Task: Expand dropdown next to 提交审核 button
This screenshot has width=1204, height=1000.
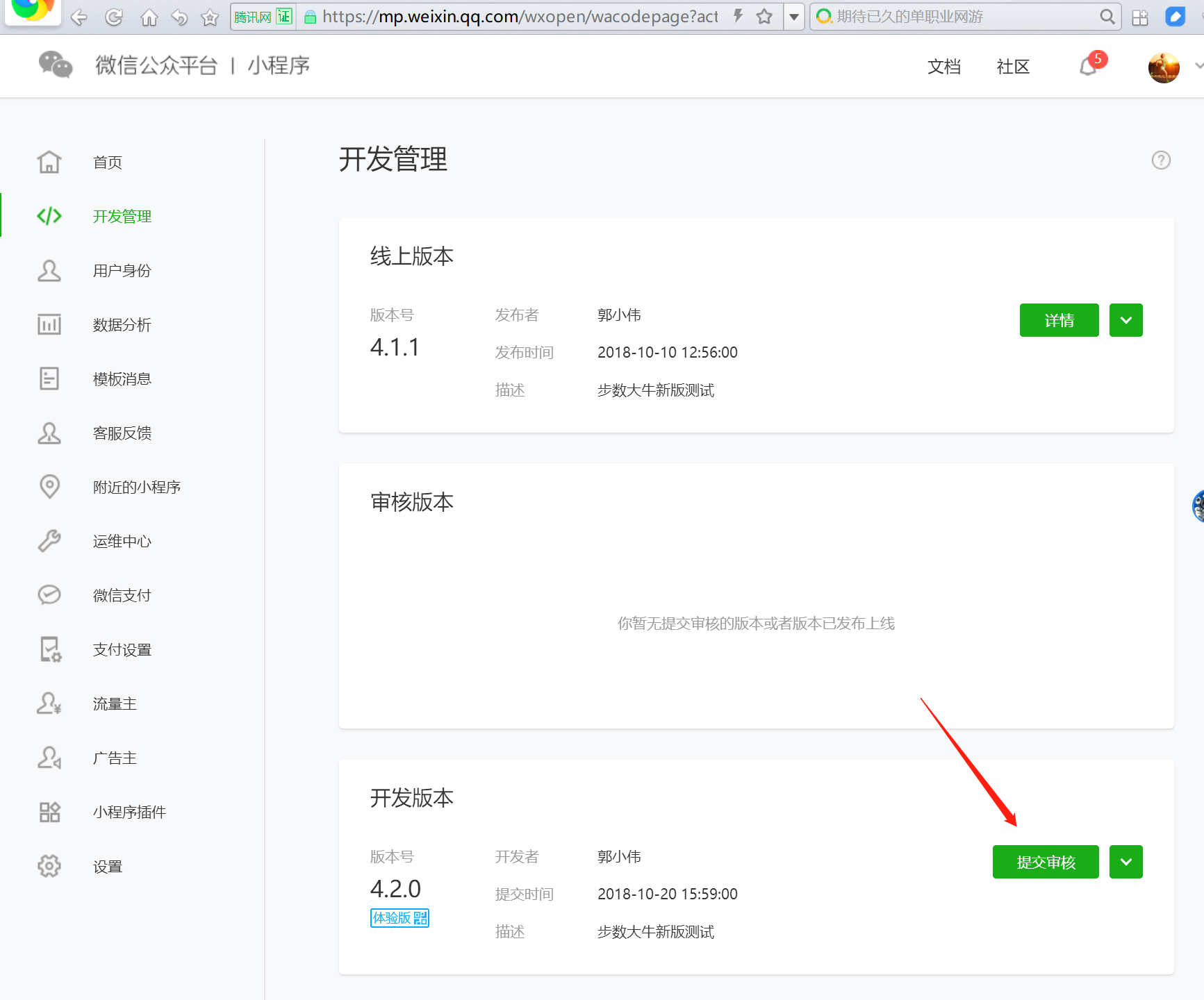Action: (x=1125, y=862)
